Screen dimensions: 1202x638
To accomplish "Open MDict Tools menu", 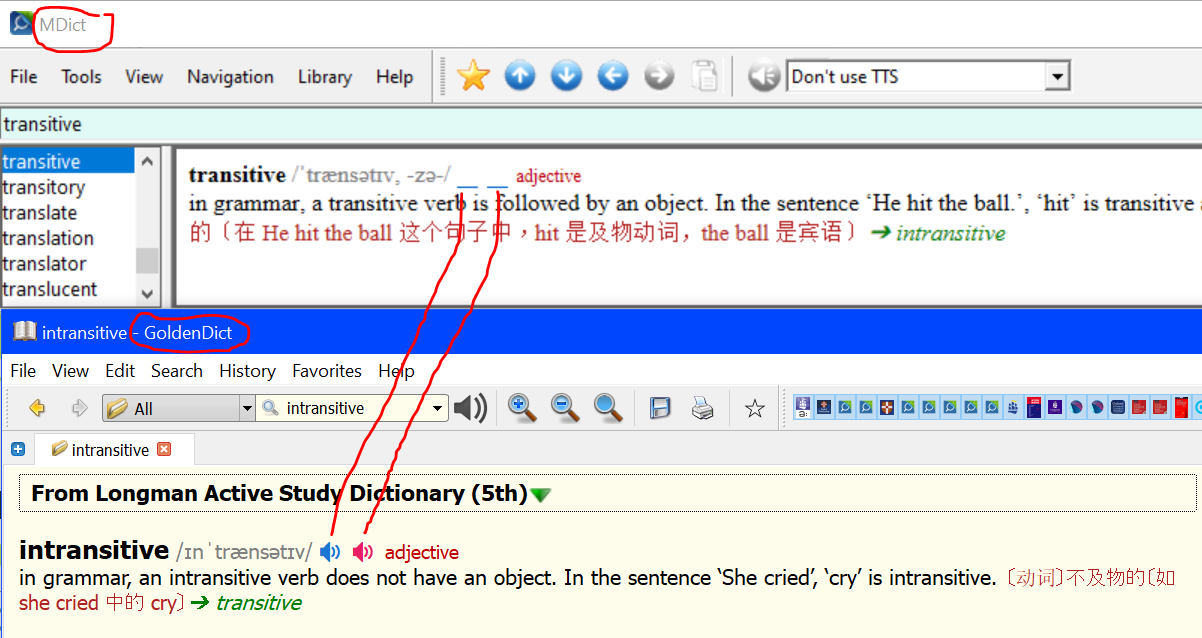I will pyautogui.click(x=81, y=77).
